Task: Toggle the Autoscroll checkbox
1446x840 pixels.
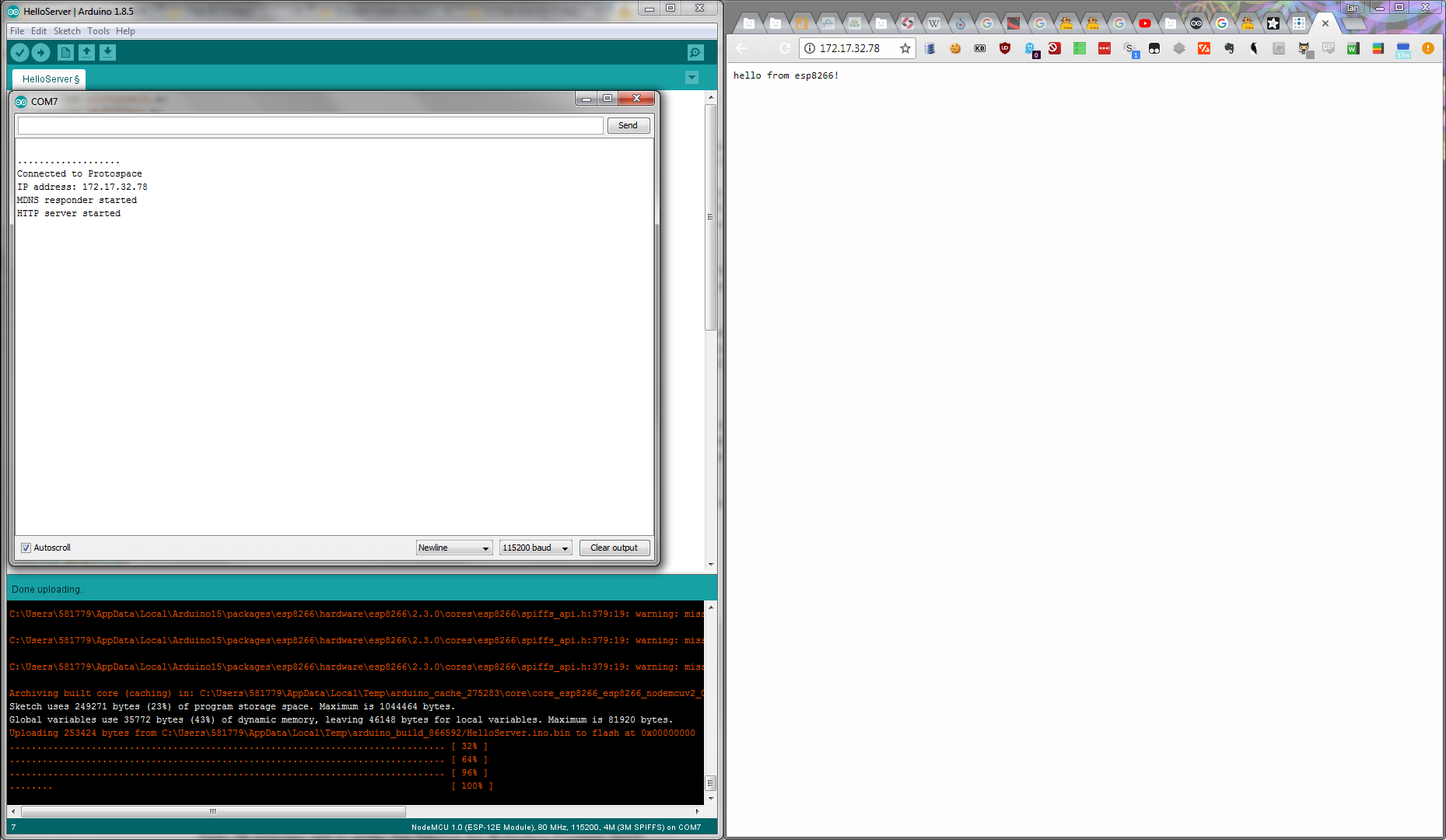Action: [26, 548]
